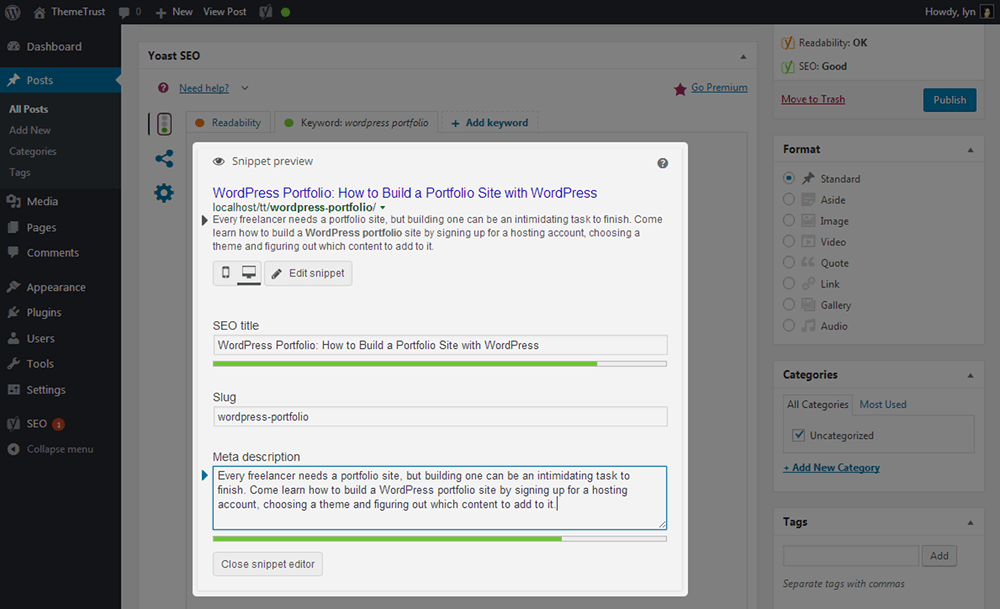Select the Gallery post format
Screen dimensions: 1000x609
pyautogui.click(x=789, y=305)
